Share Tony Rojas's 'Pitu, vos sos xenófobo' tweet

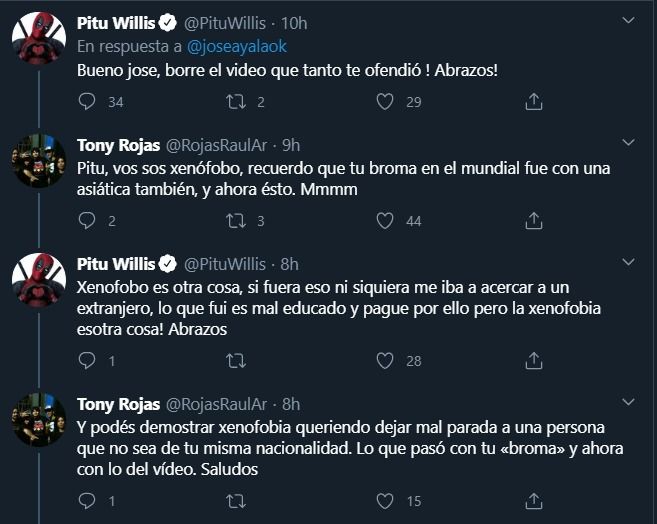[x=534, y=221]
